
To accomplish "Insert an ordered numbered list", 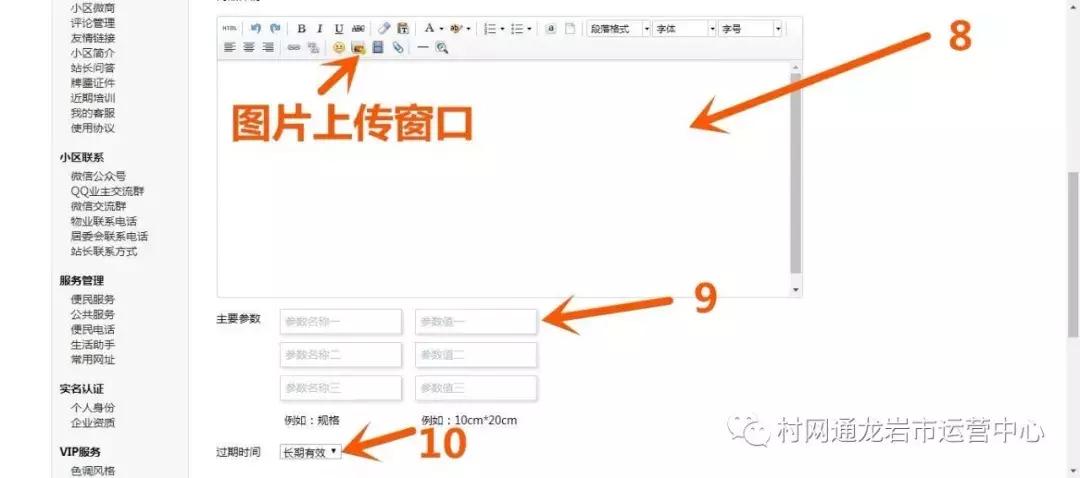I will pyautogui.click(x=490, y=28).
